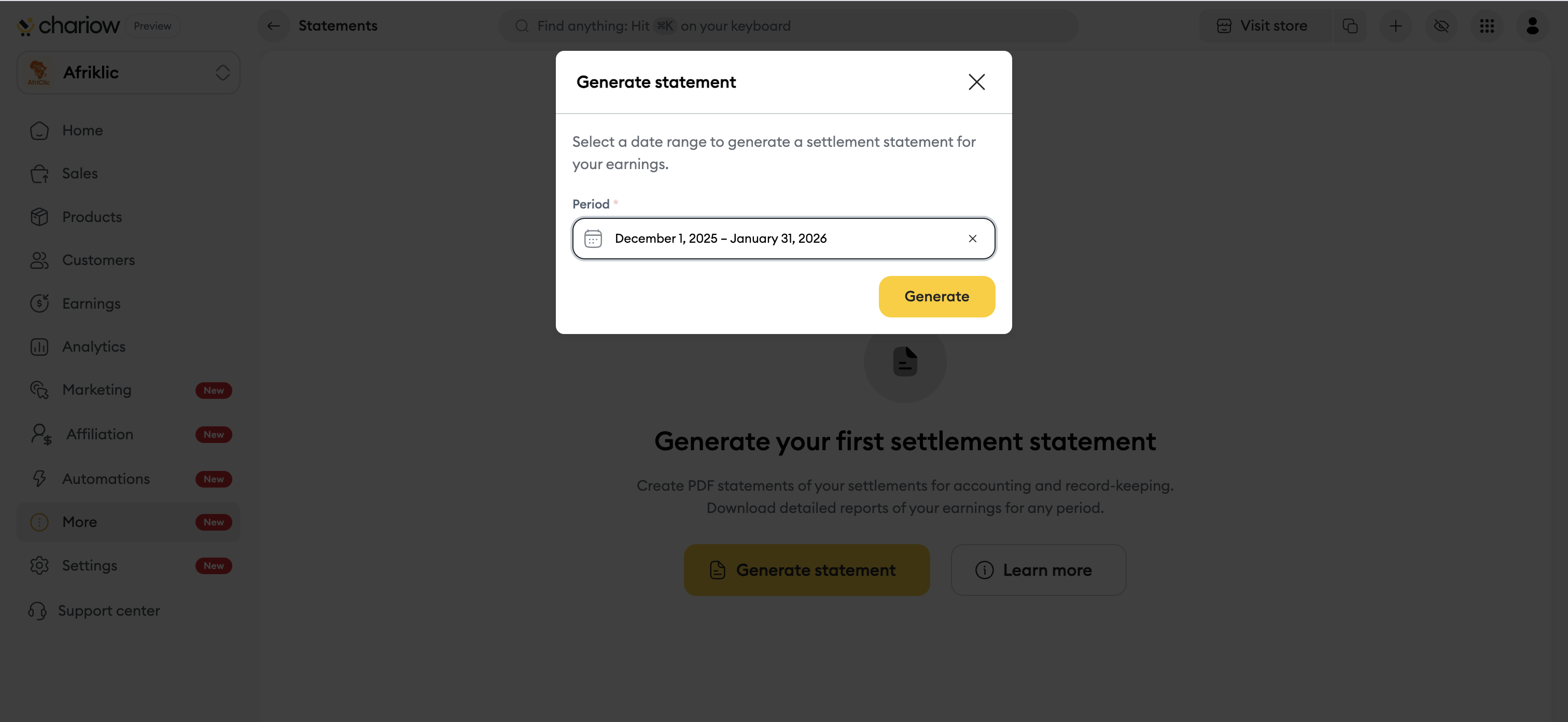The width and height of the screenshot is (1568, 722).
Task: Open the Support center link
Action: click(109, 610)
